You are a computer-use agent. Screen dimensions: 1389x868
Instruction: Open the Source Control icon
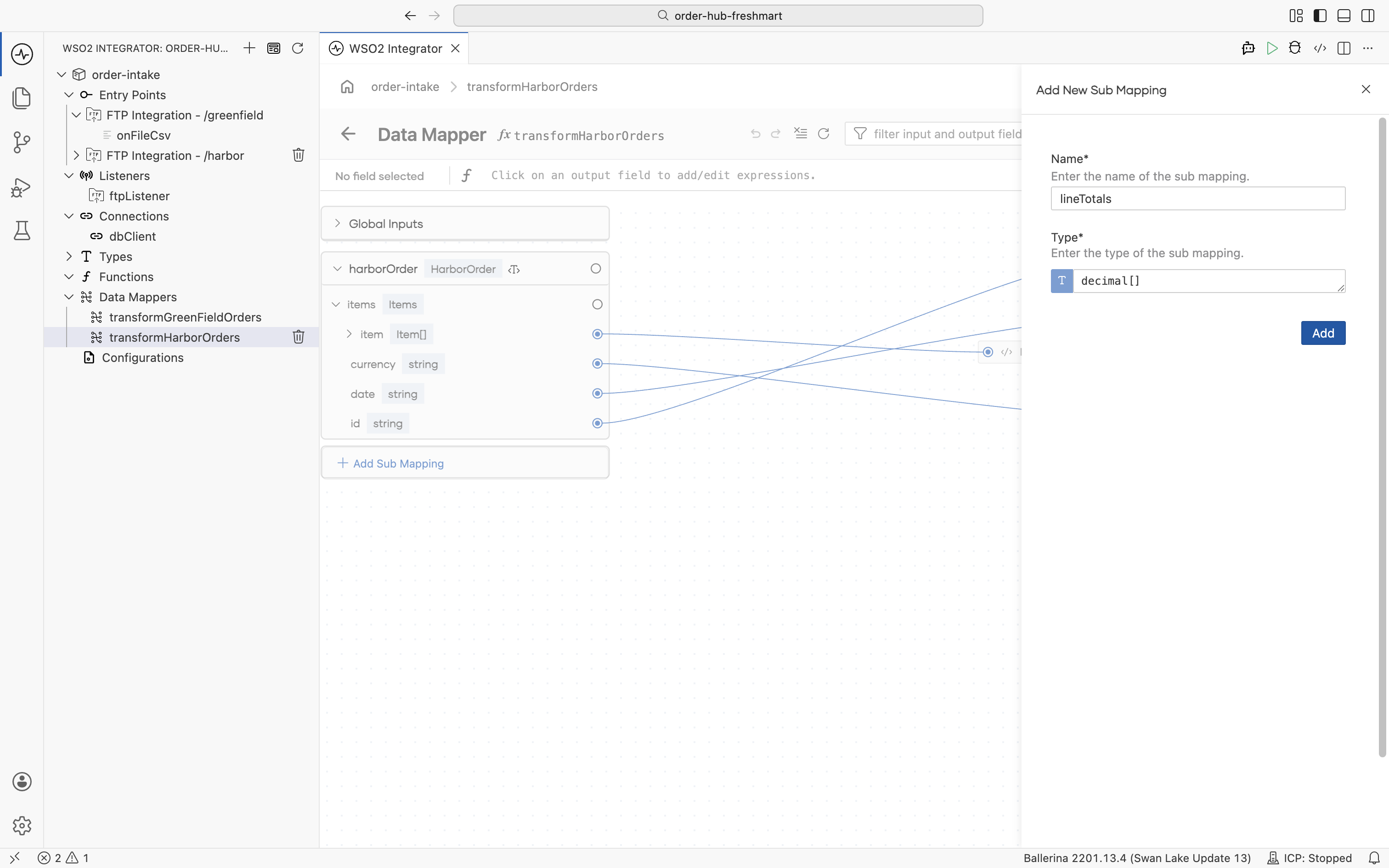[x=22, y=142]
